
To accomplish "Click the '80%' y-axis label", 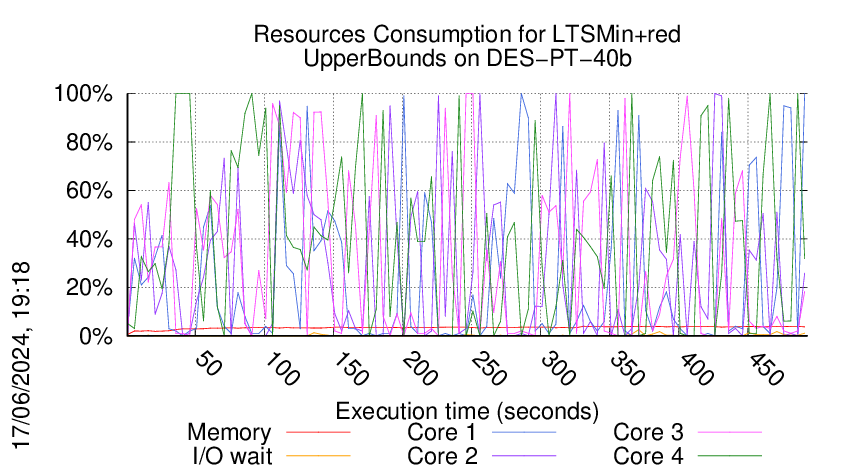I will click(89, 143).
